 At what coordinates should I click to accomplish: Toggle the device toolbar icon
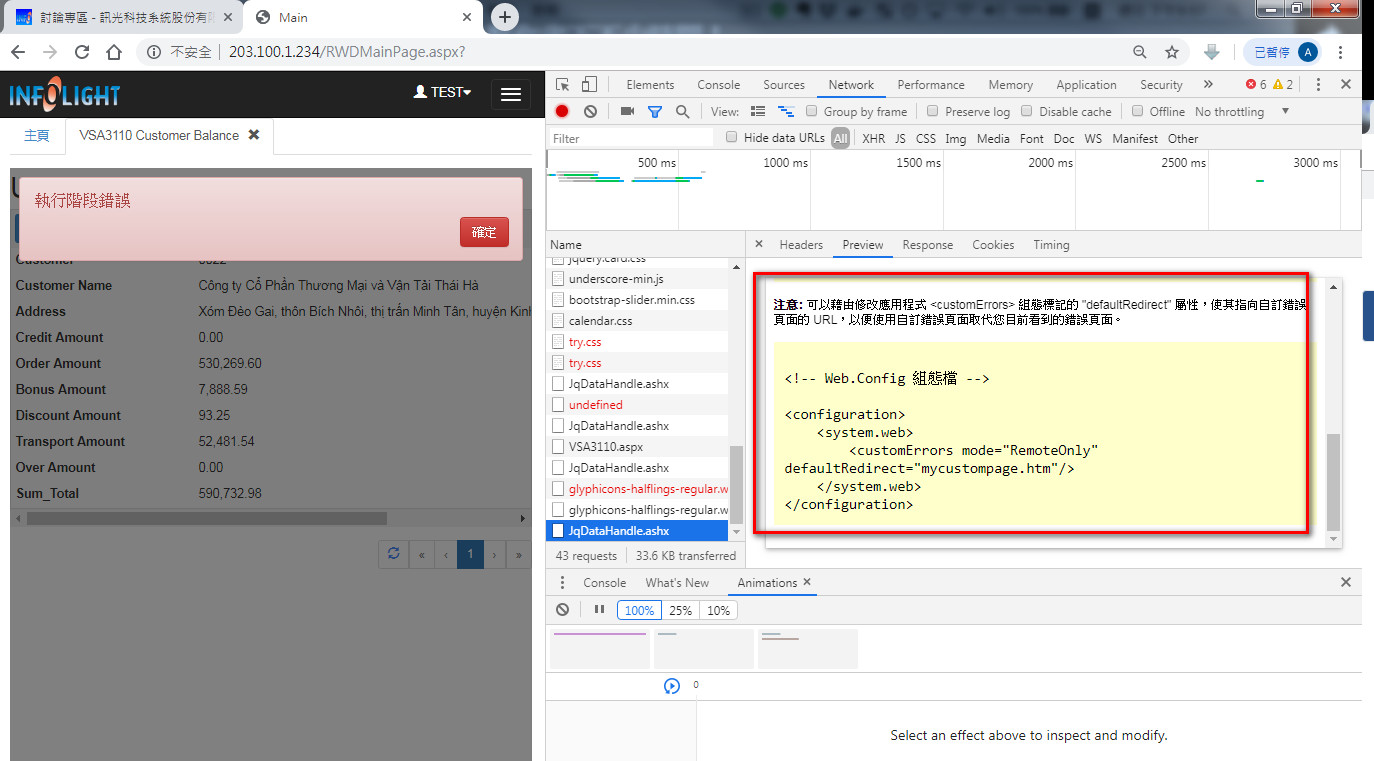pyautogui.click(x=589, y=85)
